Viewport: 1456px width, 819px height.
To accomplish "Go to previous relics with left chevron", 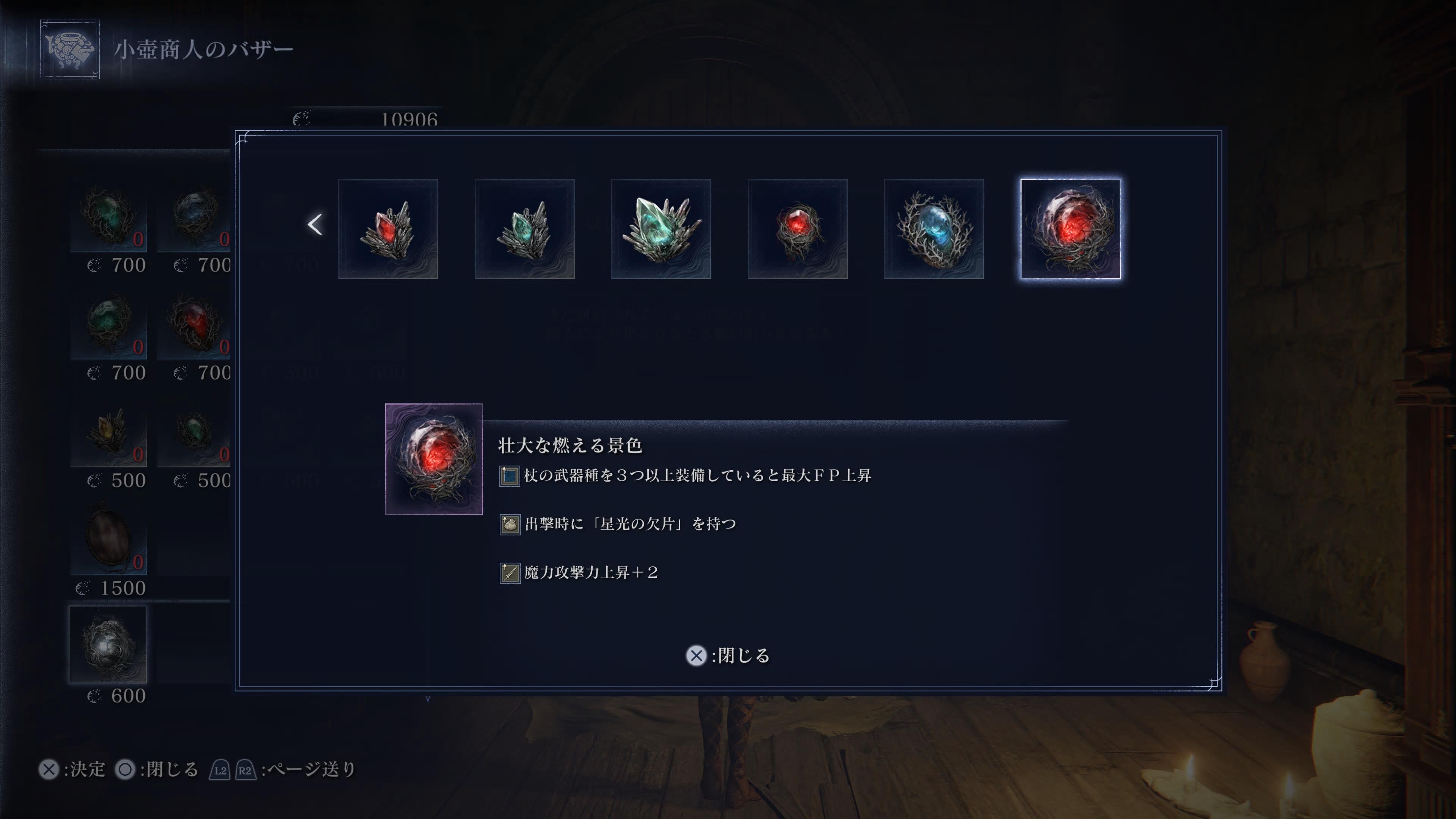I will (315, 224).
